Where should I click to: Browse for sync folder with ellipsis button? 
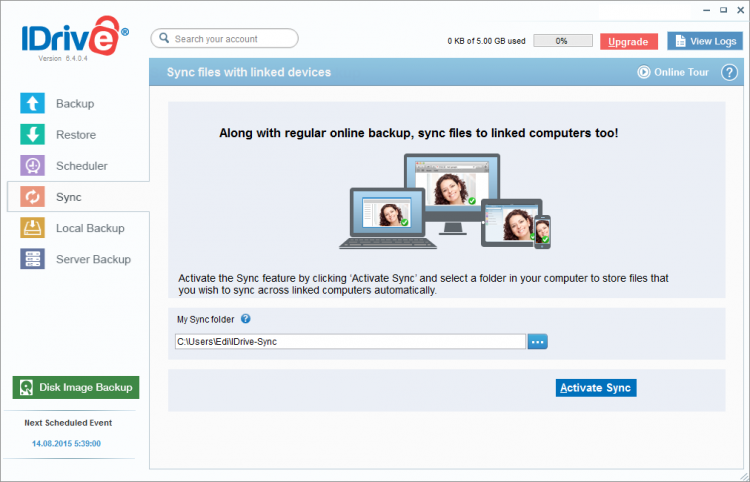pyautogui.click(x=538, y=341)
